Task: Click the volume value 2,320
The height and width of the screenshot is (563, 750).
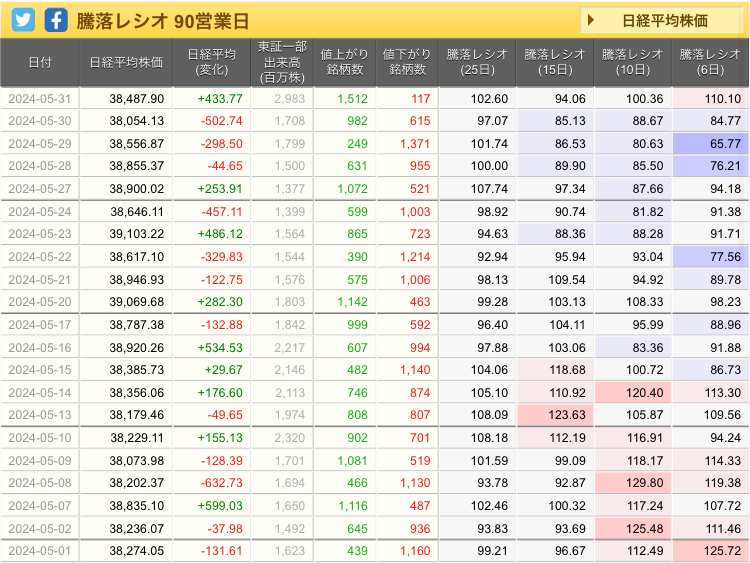Action: [x=289, y=438]
